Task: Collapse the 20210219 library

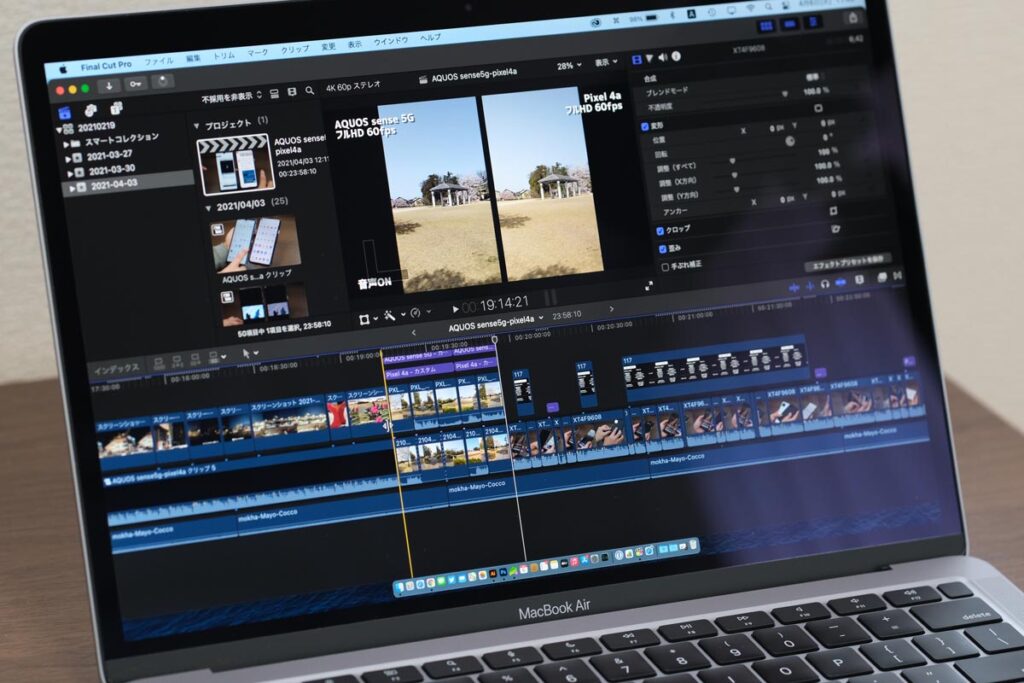Action: 59,129
